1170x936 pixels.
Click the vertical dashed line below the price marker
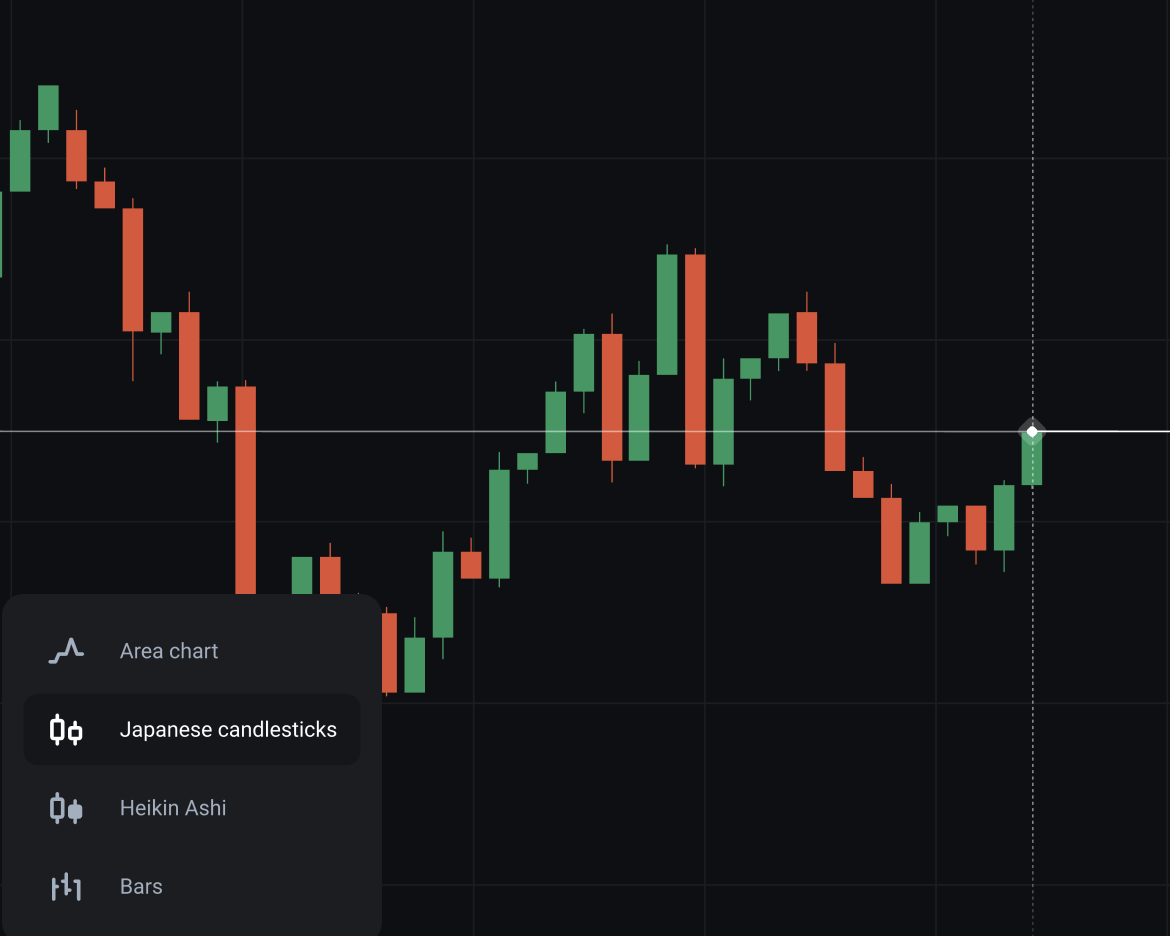pos(1033,700)
